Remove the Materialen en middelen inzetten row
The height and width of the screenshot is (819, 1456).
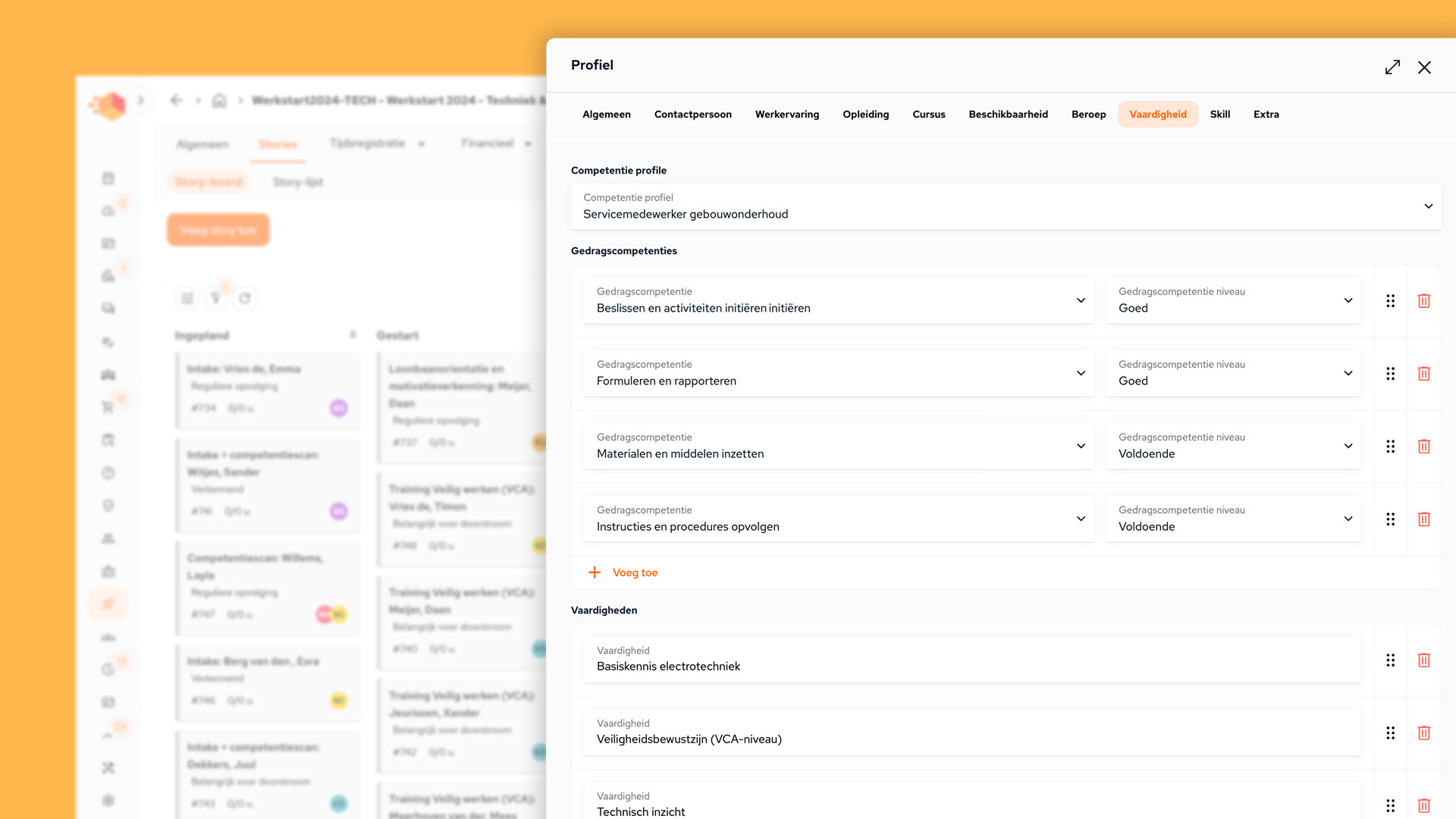point(1423,447)
